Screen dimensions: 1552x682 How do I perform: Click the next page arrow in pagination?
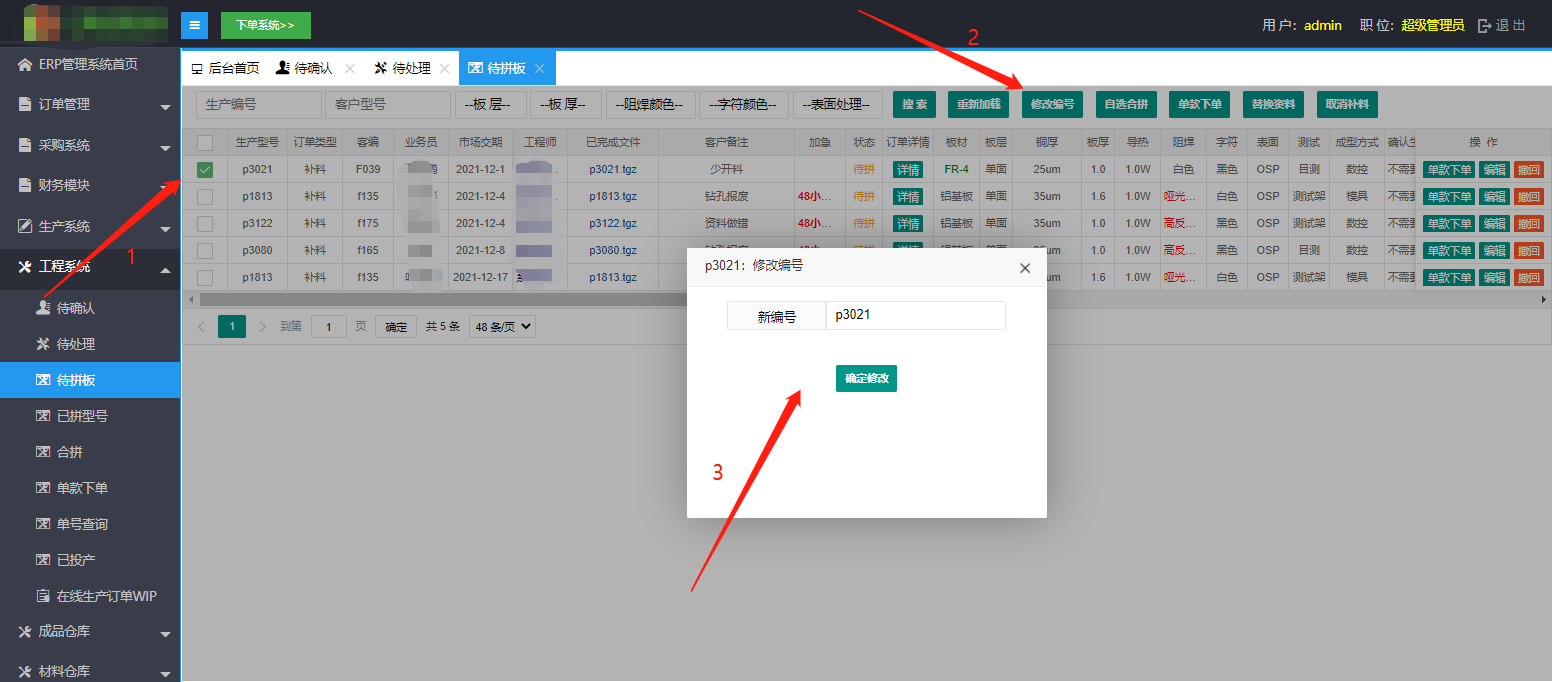[x=263, y=326]
